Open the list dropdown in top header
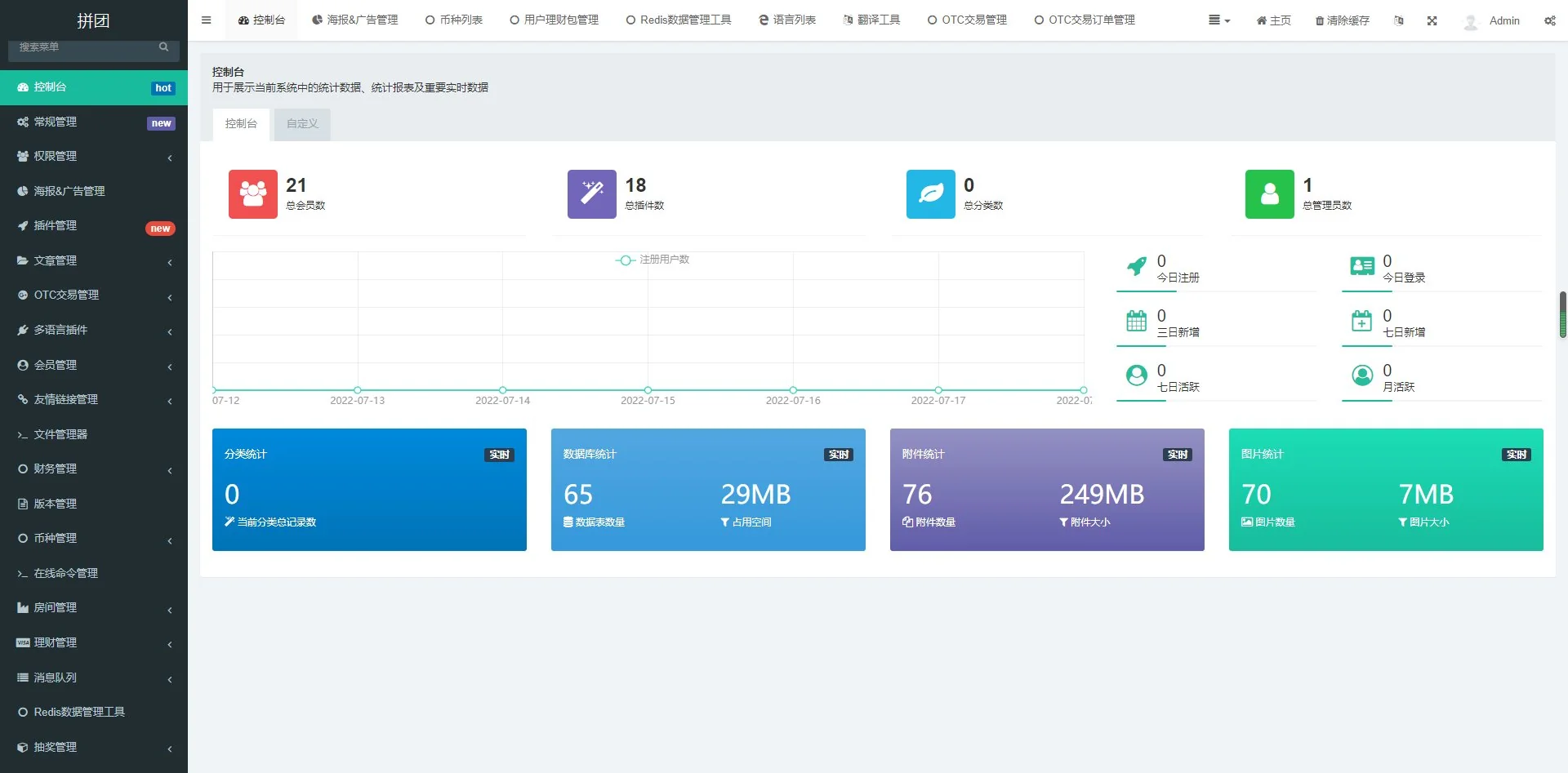The width and height of the screenshot is (1568, 773). (1218, 20)
